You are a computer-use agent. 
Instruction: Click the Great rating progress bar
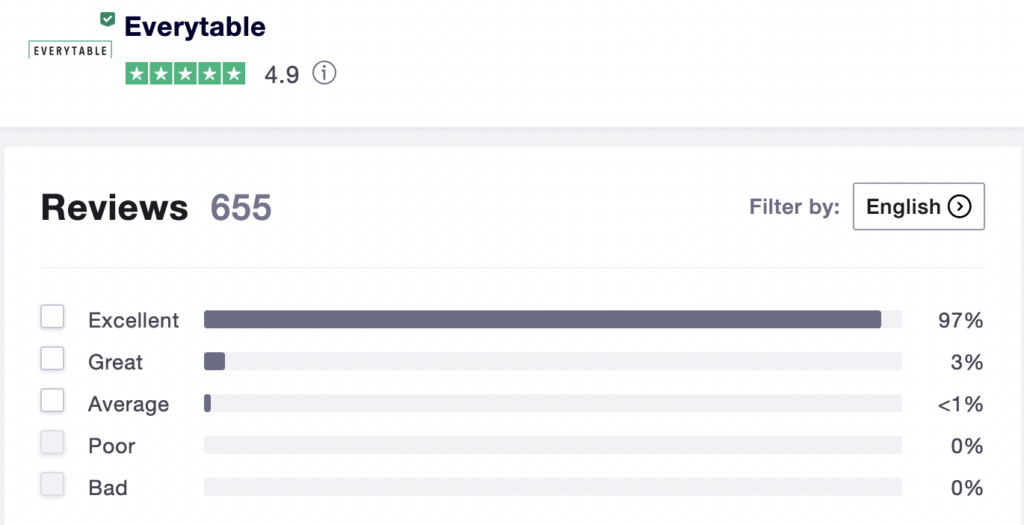552,361
